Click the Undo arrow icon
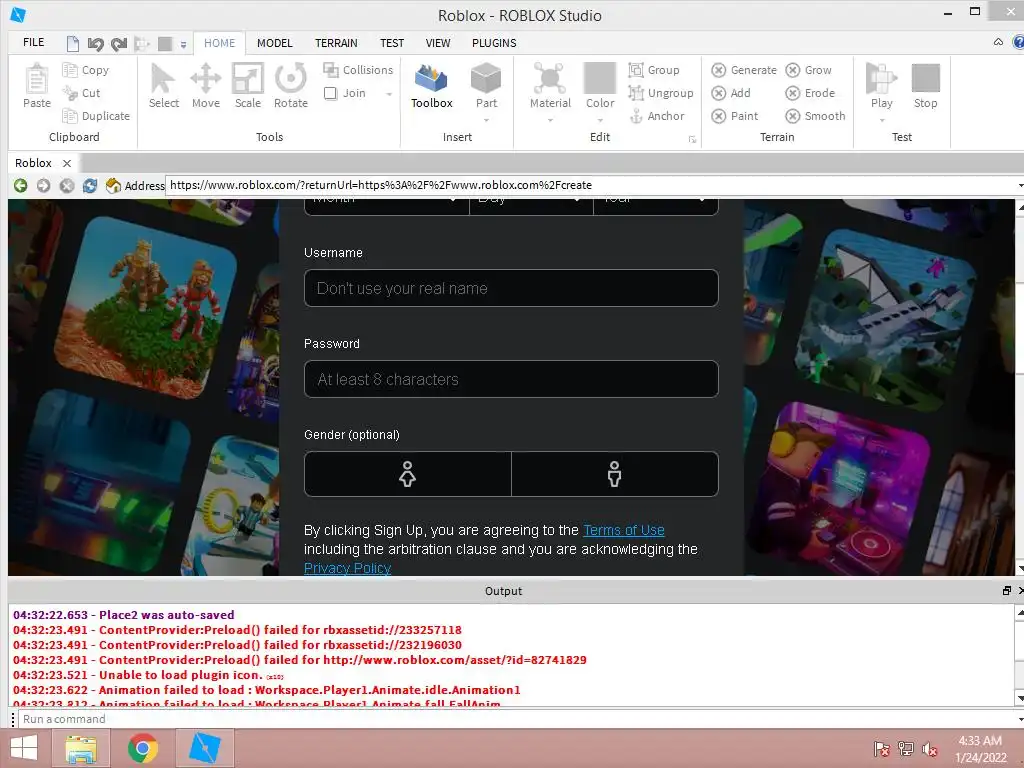This screenshot has width=1024, height=768. coord(95,44)
